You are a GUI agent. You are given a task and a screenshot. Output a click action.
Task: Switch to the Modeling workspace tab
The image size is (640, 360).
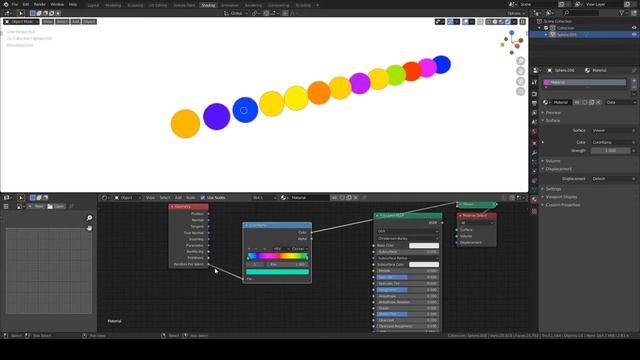pyautogui.click(x=113, y=5)
